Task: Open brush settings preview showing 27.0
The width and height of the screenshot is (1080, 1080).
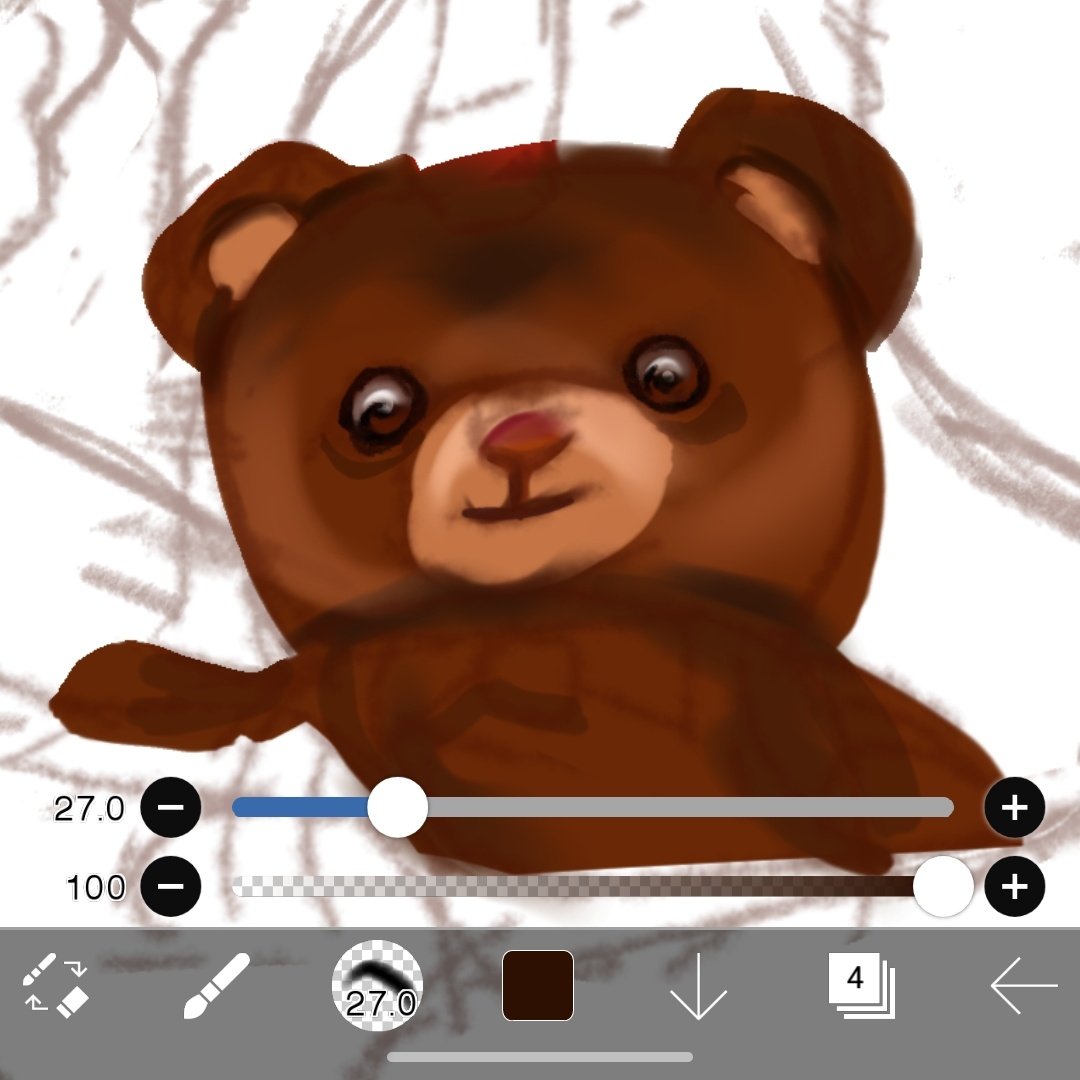Action: (x=377, y=985)
